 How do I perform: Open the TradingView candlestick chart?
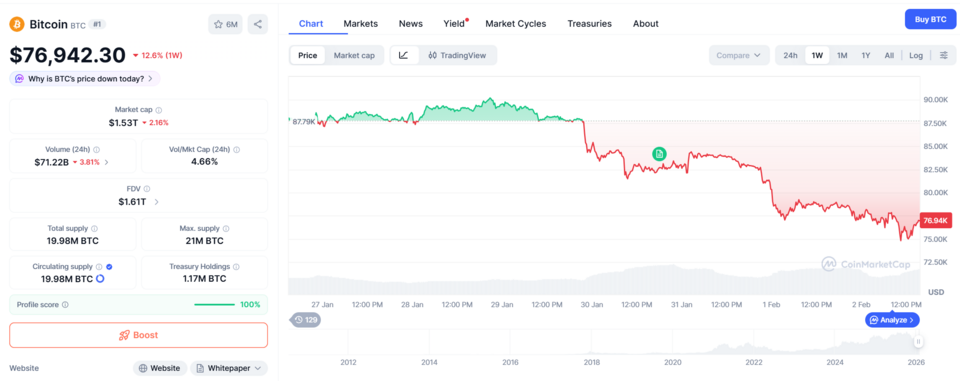457,55
